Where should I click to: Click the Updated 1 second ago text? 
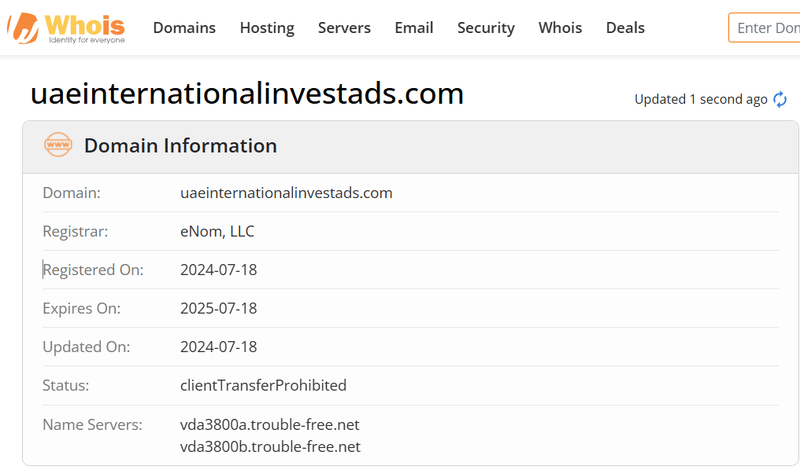[701, 99]
